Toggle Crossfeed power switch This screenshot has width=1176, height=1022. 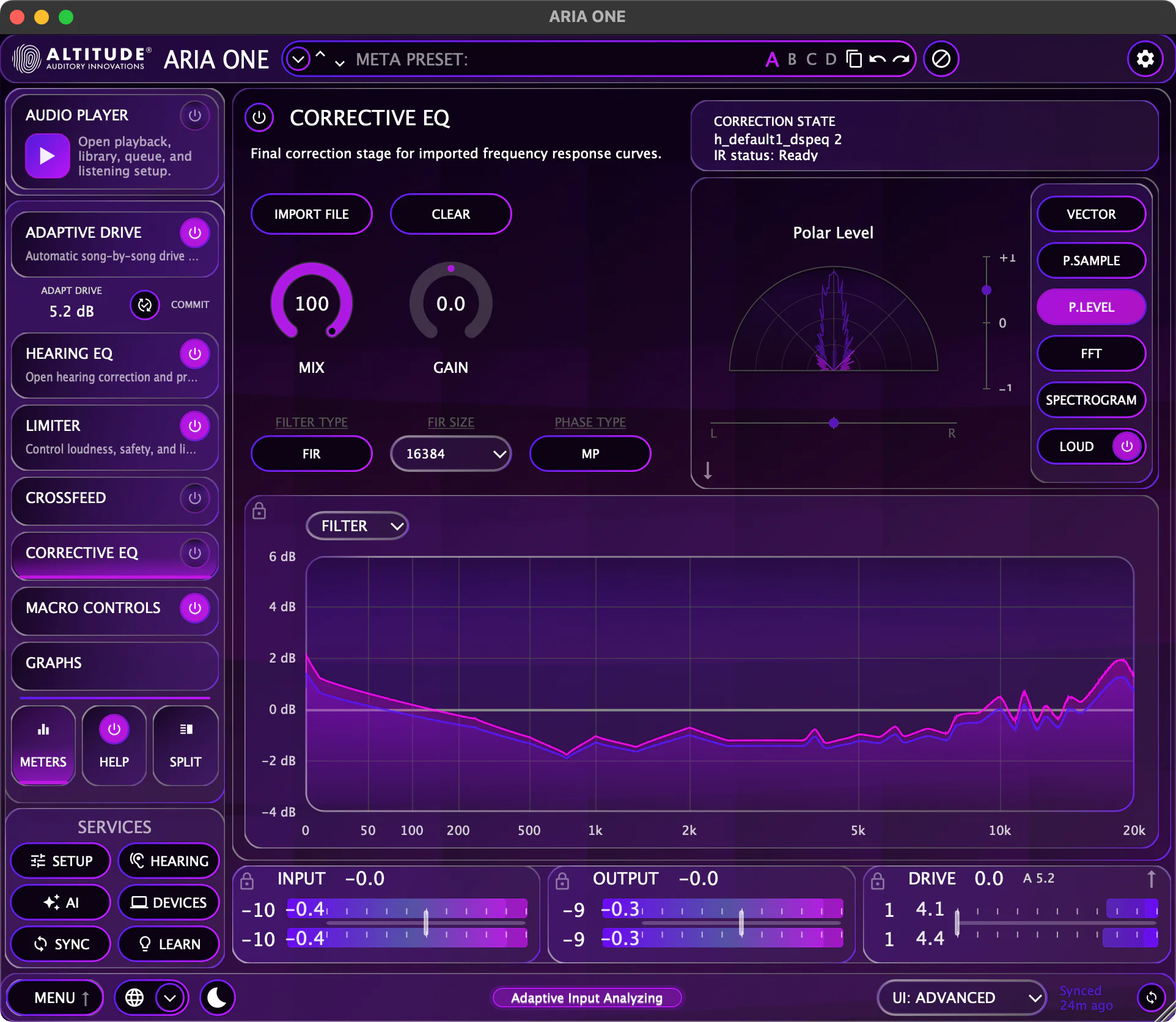click(195, 498)
